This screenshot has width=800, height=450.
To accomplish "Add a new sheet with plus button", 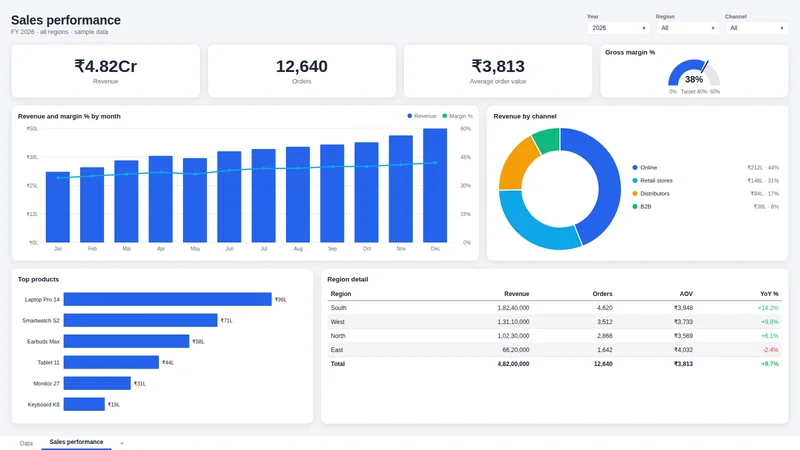I will tap(122, 443).
